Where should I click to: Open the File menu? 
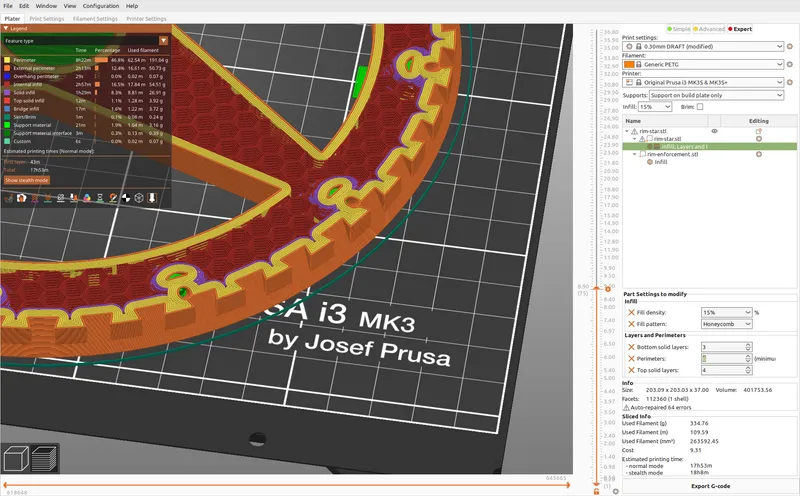(8, 6)
